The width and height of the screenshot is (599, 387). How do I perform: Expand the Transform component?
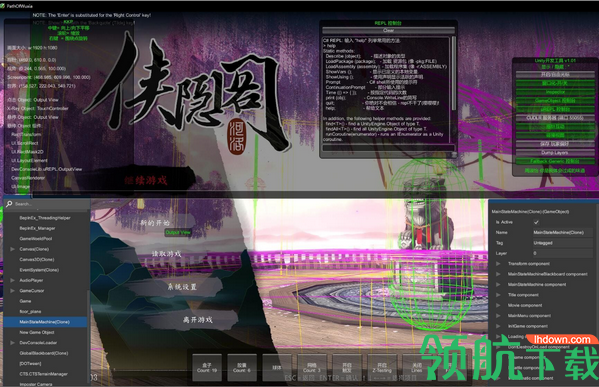pyautogui.click(x=498, y=264)
